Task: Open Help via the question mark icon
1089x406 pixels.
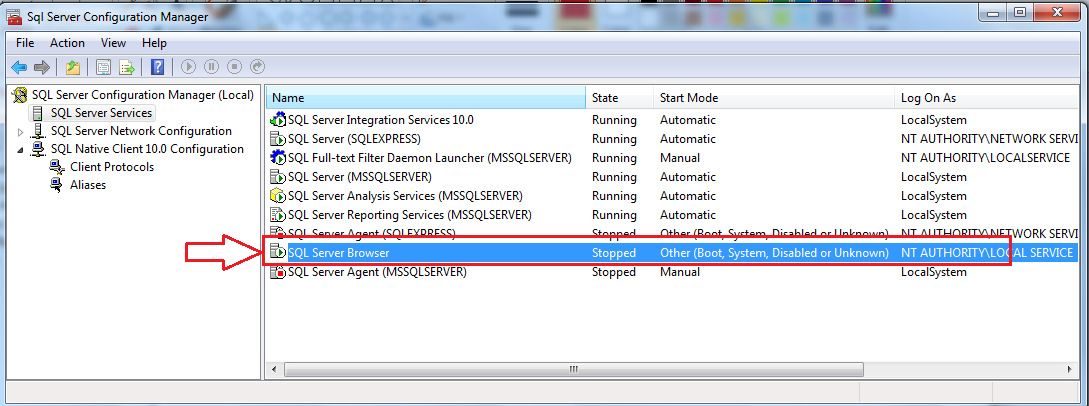Action: coord(158,67)
